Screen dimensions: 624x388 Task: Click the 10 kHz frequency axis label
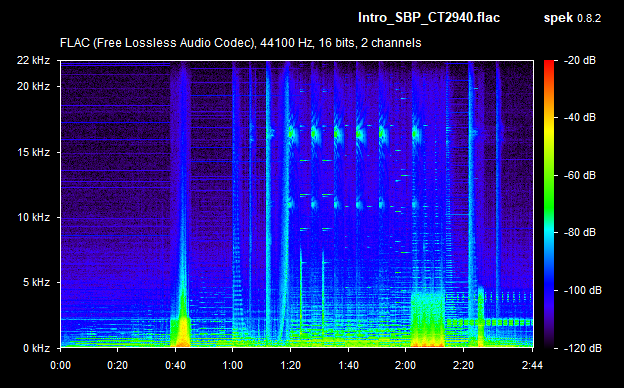pos(33,218)
